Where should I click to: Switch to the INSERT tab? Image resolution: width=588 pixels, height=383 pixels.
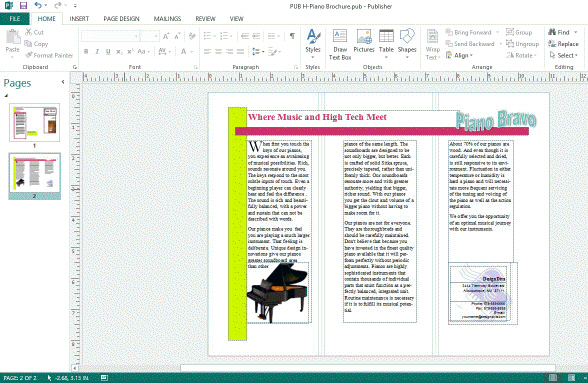pos(79,18)
